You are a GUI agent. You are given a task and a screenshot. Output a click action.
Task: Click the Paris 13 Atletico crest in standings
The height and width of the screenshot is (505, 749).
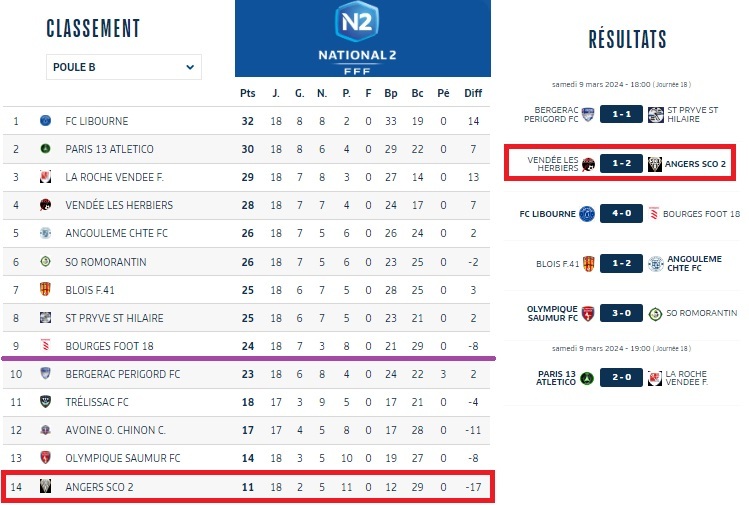pos(45,149)
